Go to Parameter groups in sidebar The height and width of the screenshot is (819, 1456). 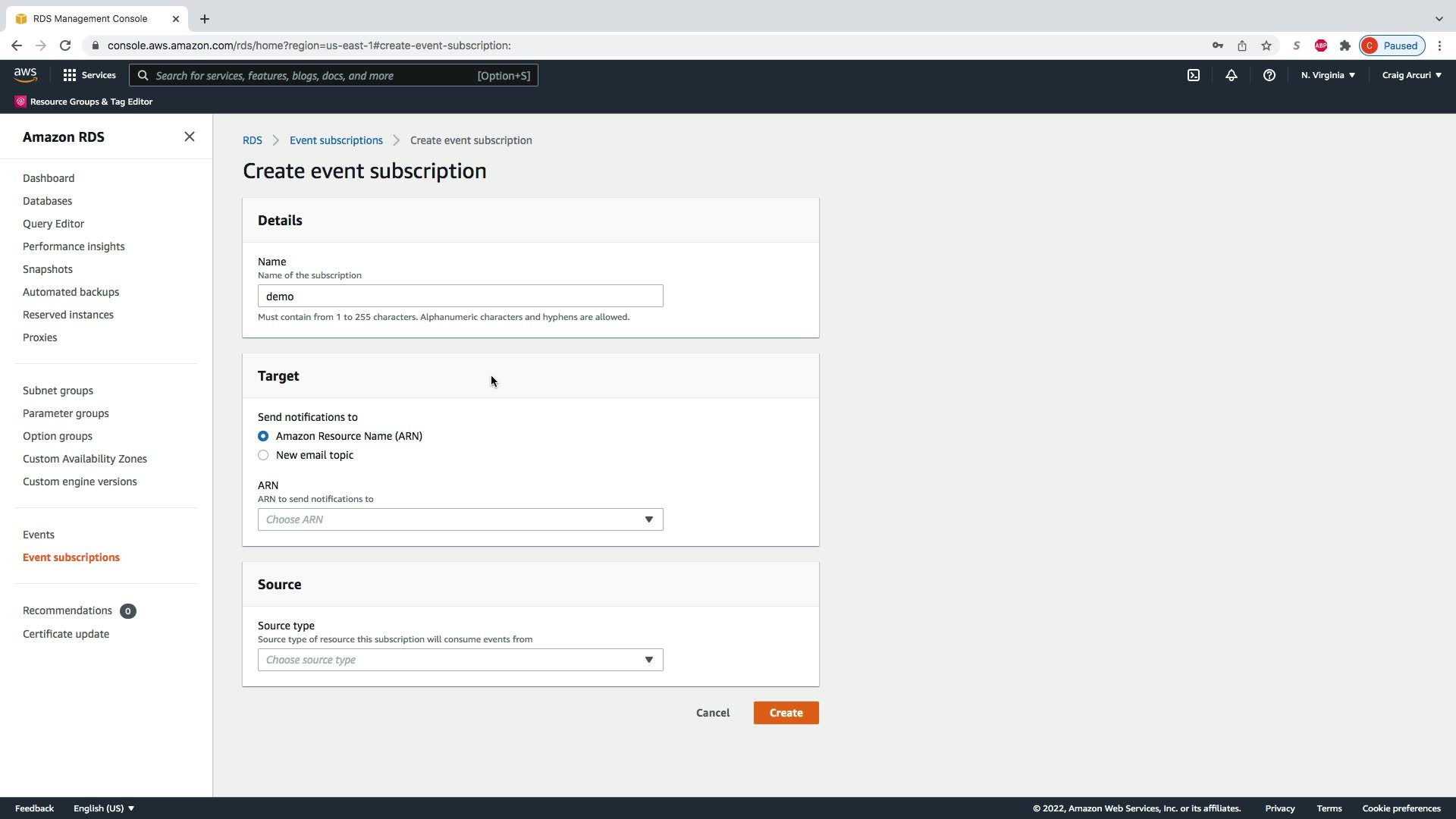pos(66,413)
